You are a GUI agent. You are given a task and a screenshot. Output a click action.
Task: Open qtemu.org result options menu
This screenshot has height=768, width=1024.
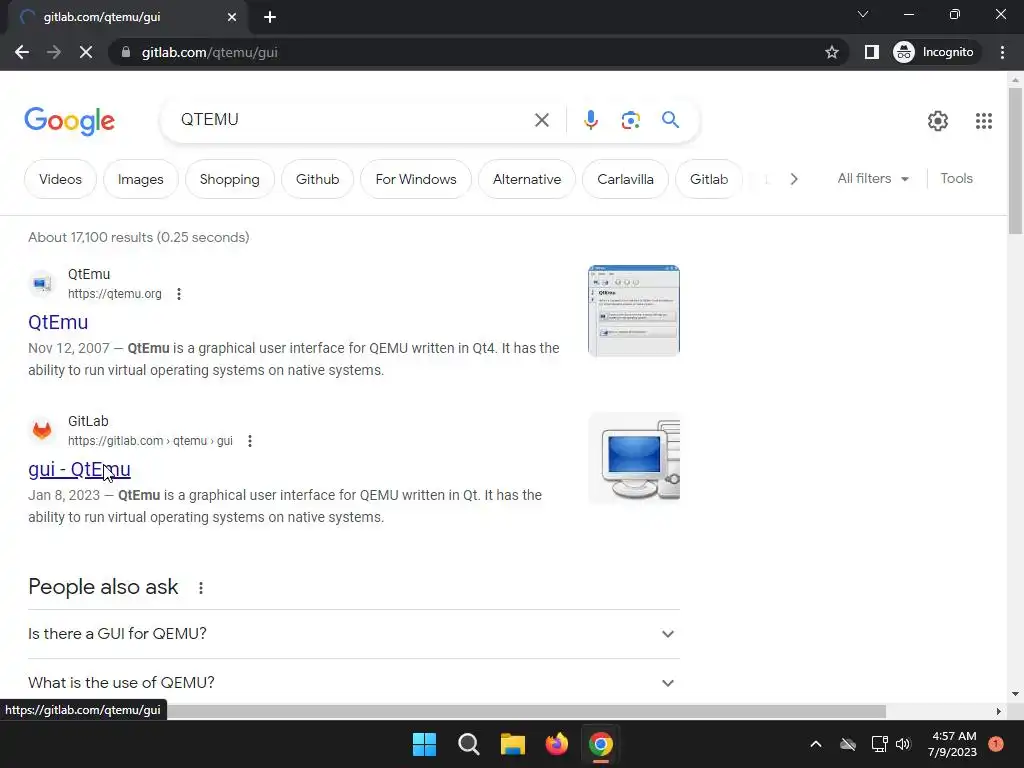click(x=179, y=294)
